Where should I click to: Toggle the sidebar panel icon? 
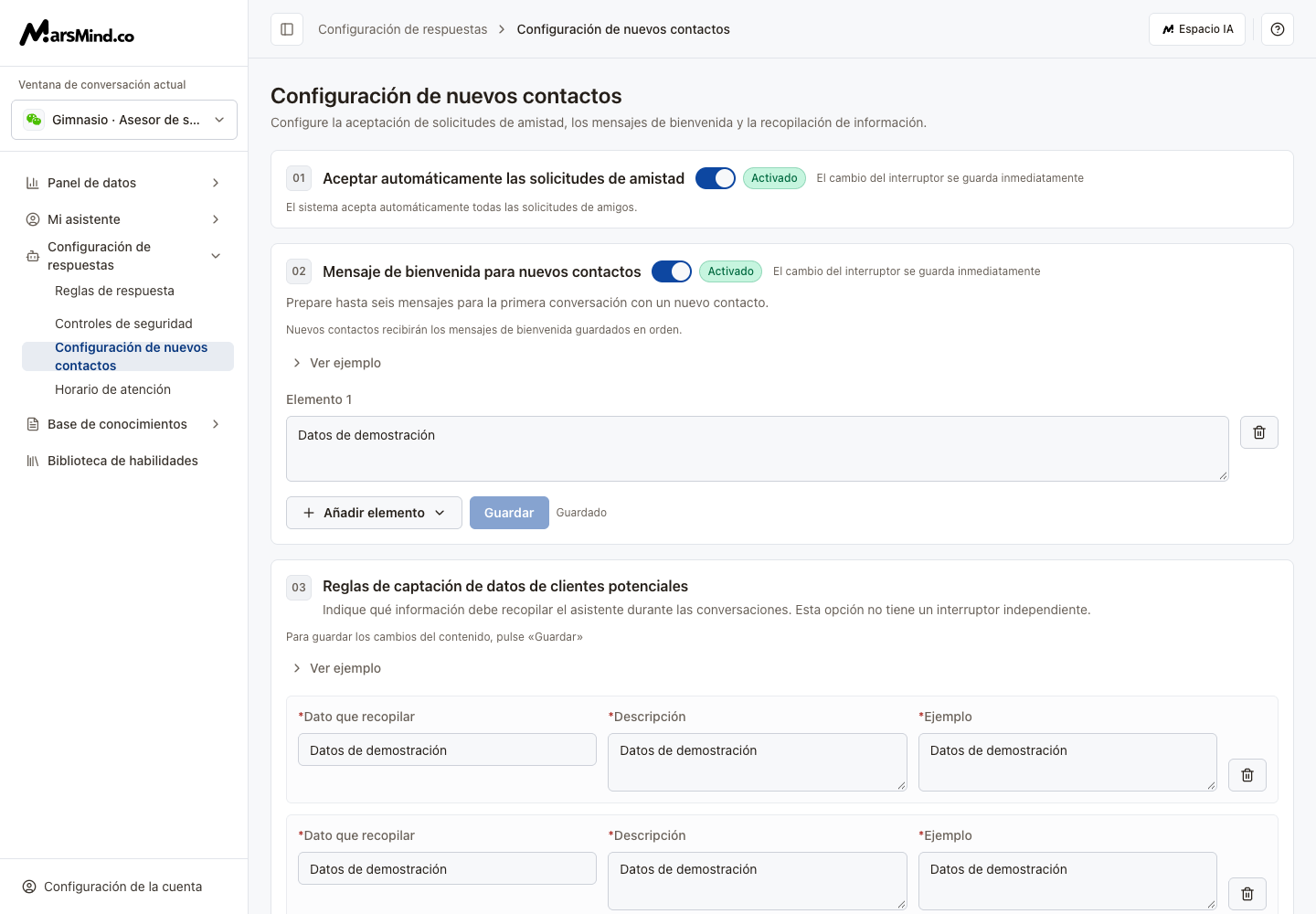coord(287,29)
